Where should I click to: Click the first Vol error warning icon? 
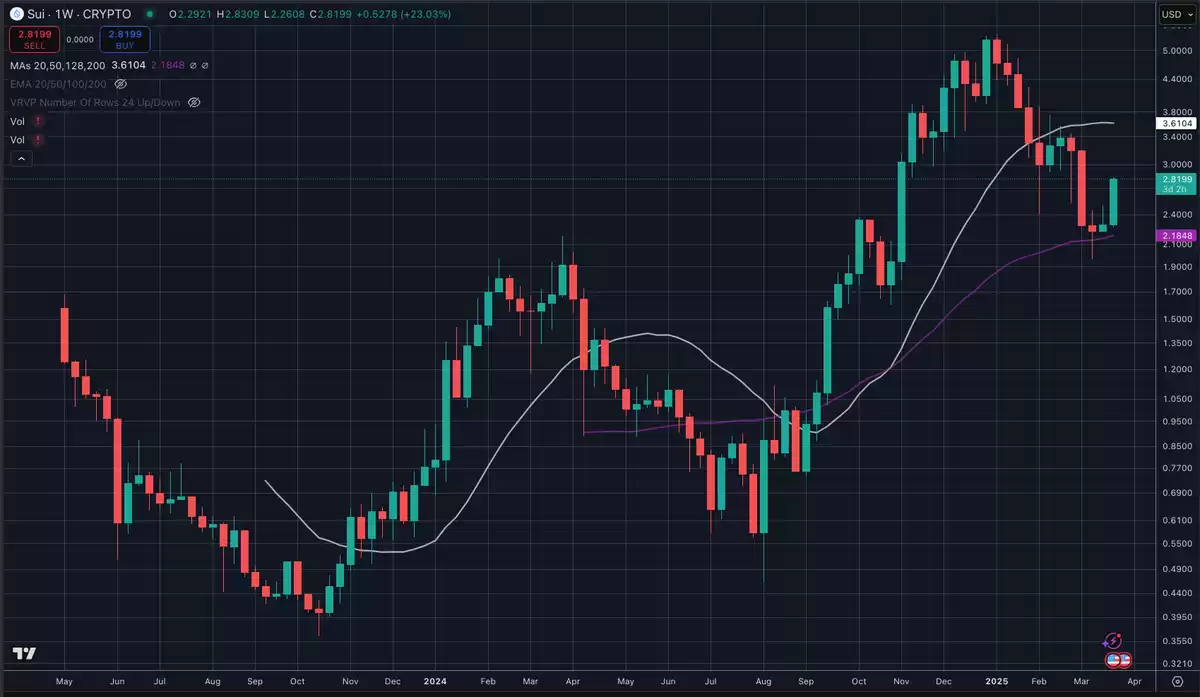[38, 121]
